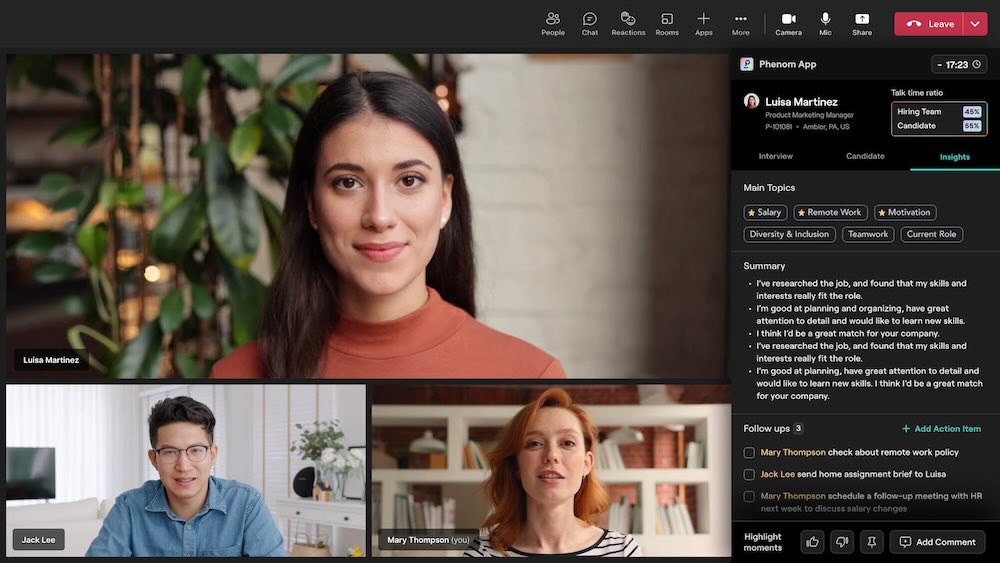Select the Teamwork topic tag
Screen dimensions: 1000x563
click(x=868, y=234)
